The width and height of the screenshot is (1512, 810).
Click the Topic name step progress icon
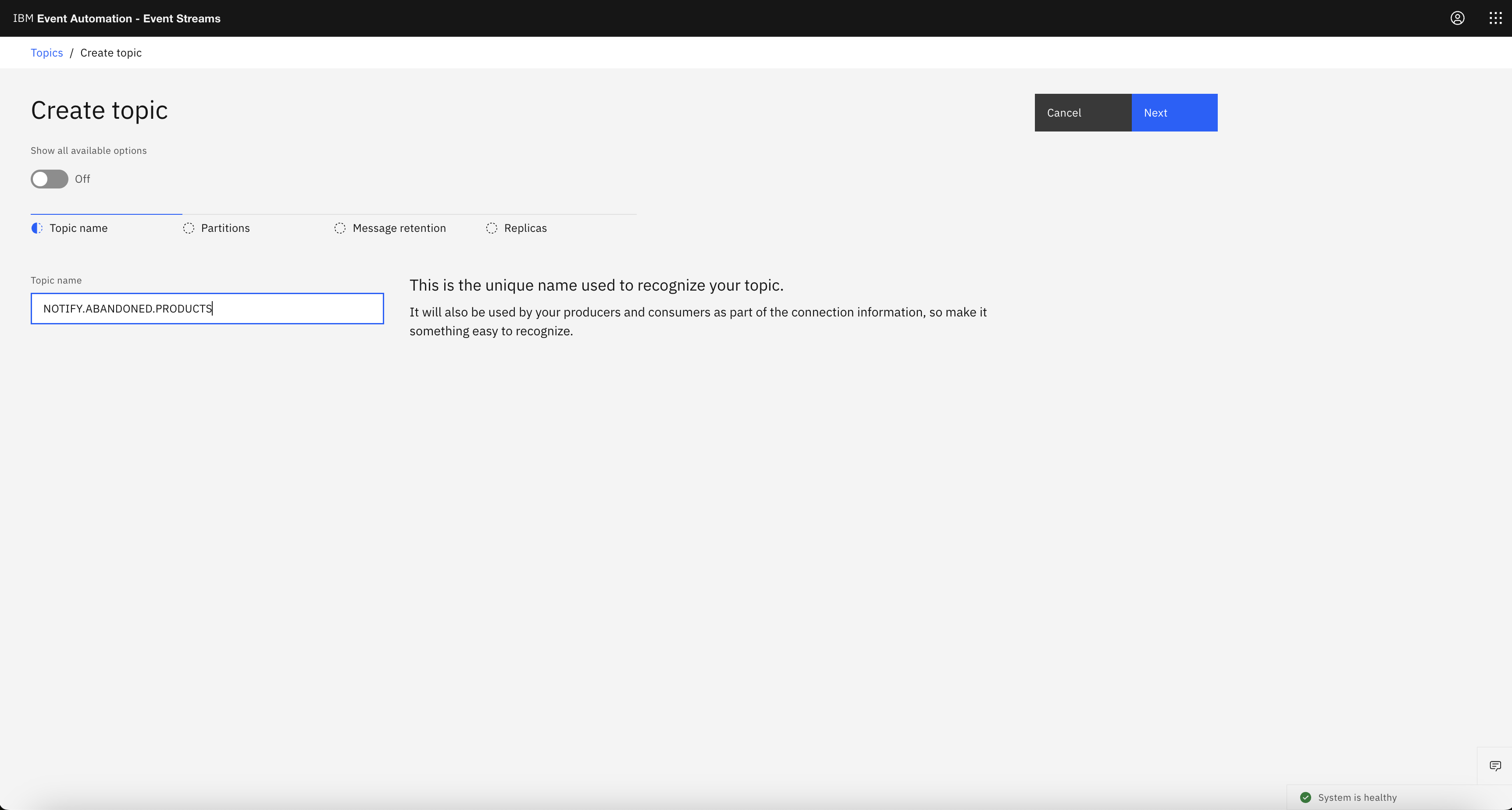tap(37, 228)
